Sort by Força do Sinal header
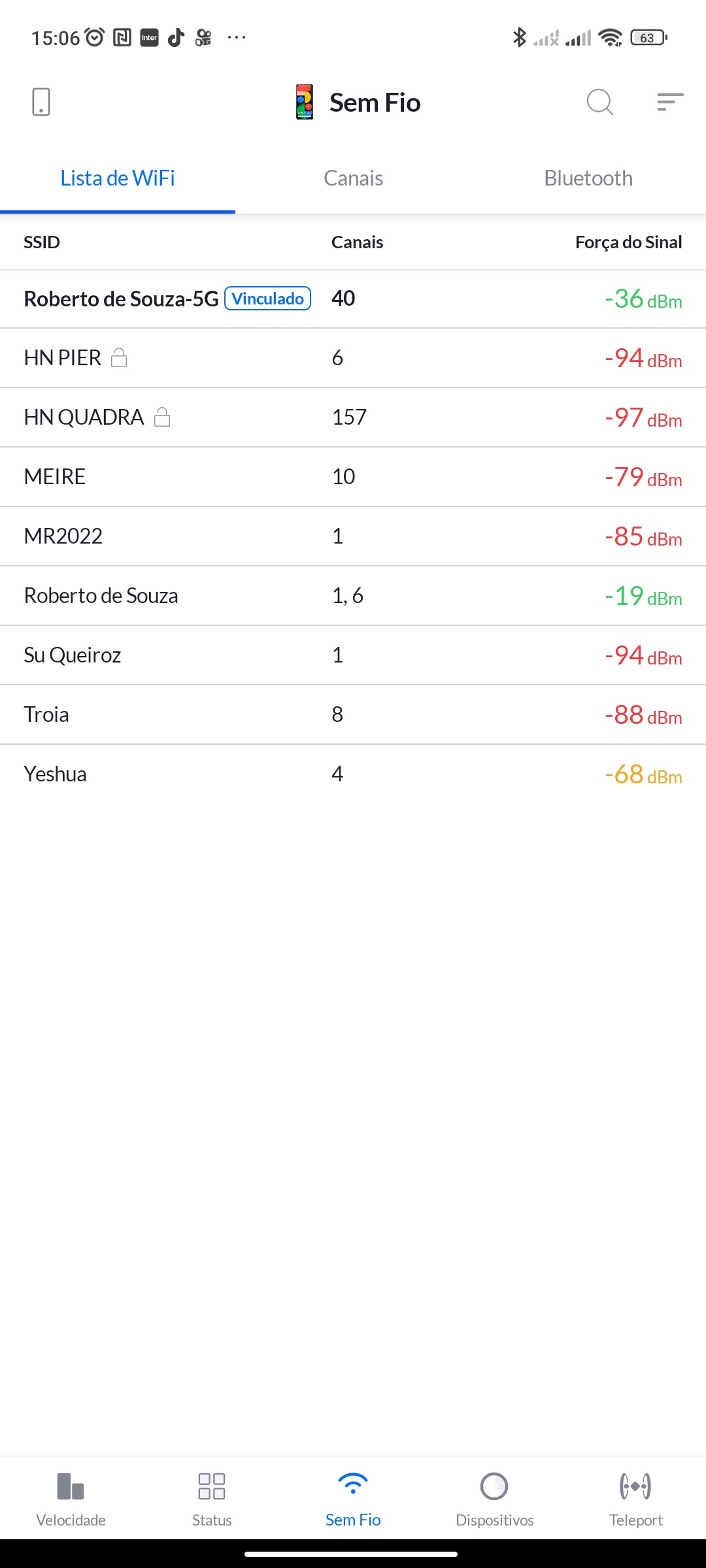706x1568 pixels. pos(628,242)
